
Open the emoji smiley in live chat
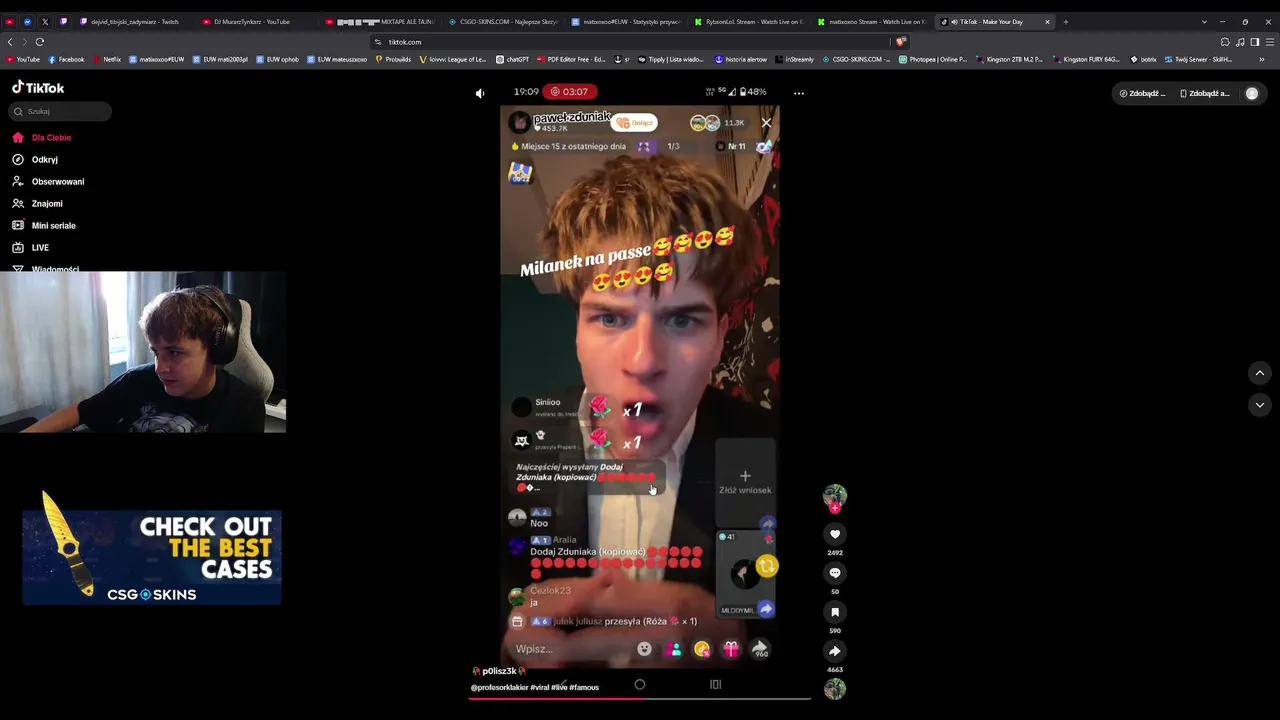(x=645, y=650)
